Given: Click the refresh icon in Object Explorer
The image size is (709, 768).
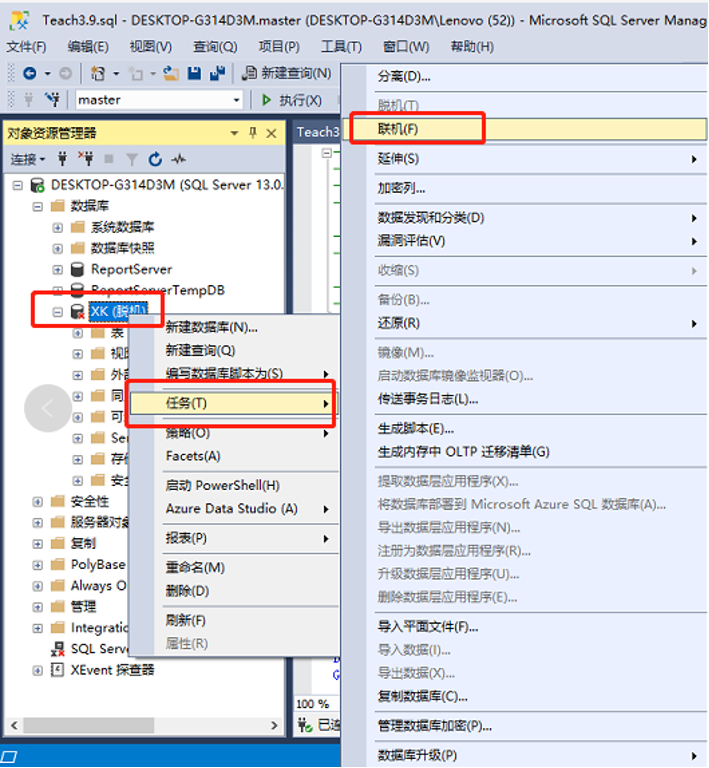Looking at the screenshot, I should [155, 159].
